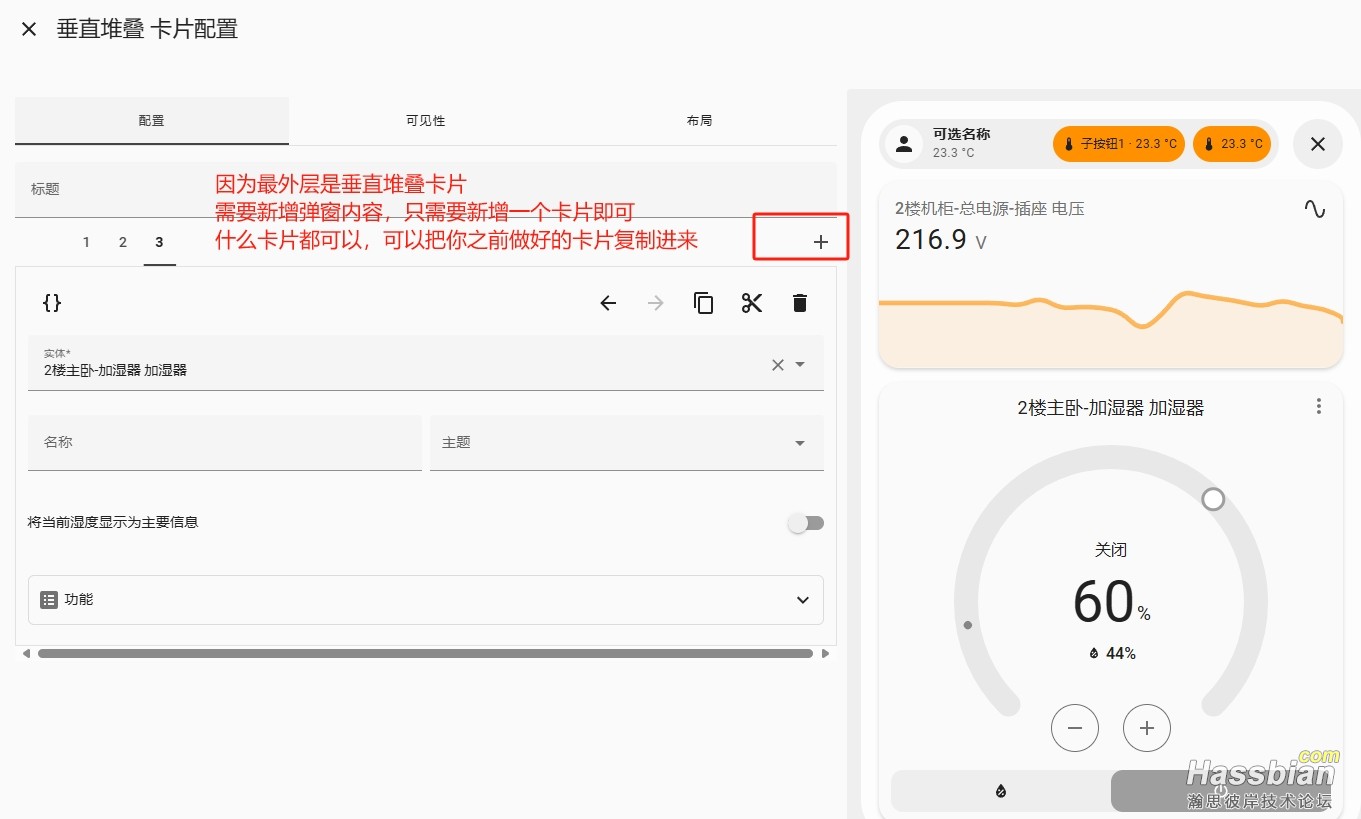
Task: Switch to the 布局 tab
Action: pyautogui.click(x=699, y=120)
